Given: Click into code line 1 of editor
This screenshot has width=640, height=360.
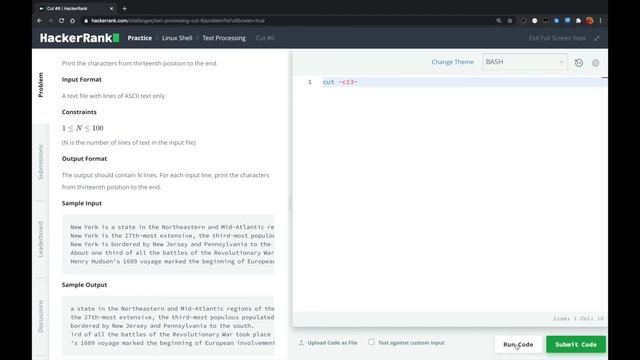Looking at the screenshot, I should pos(463,82).
